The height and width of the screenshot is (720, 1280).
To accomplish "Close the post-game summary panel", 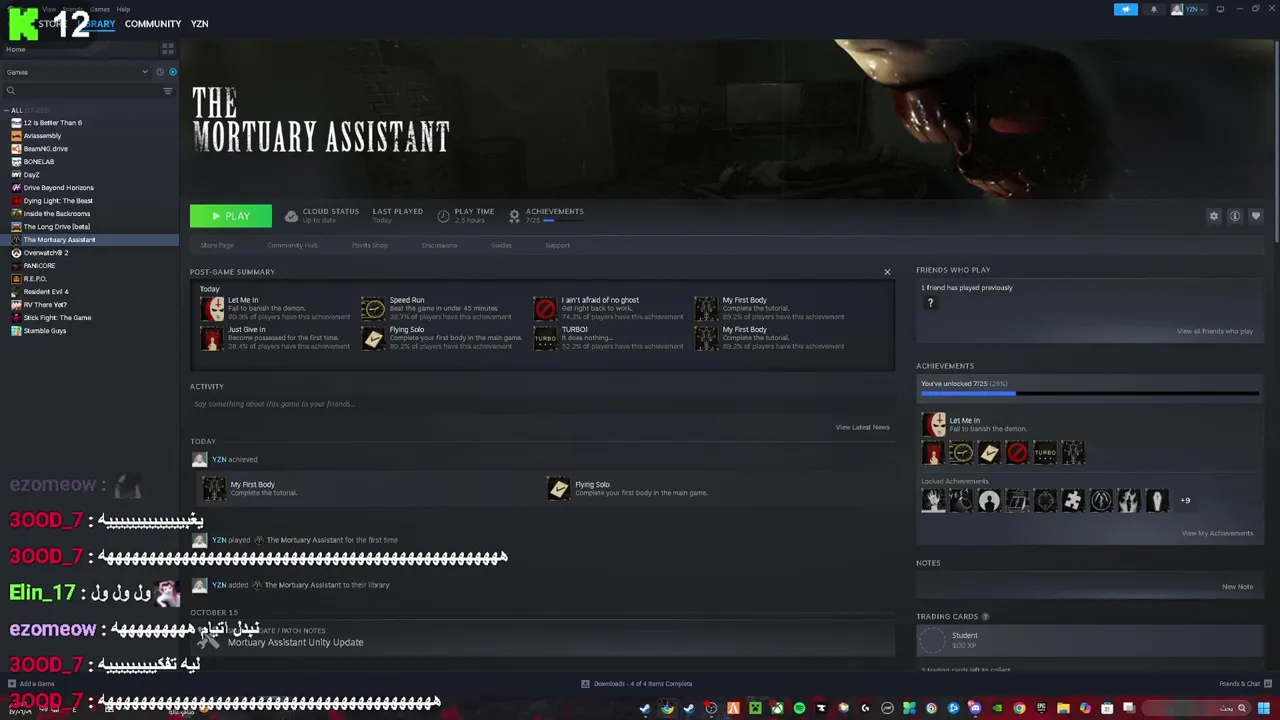I will [x=887, y=272].
